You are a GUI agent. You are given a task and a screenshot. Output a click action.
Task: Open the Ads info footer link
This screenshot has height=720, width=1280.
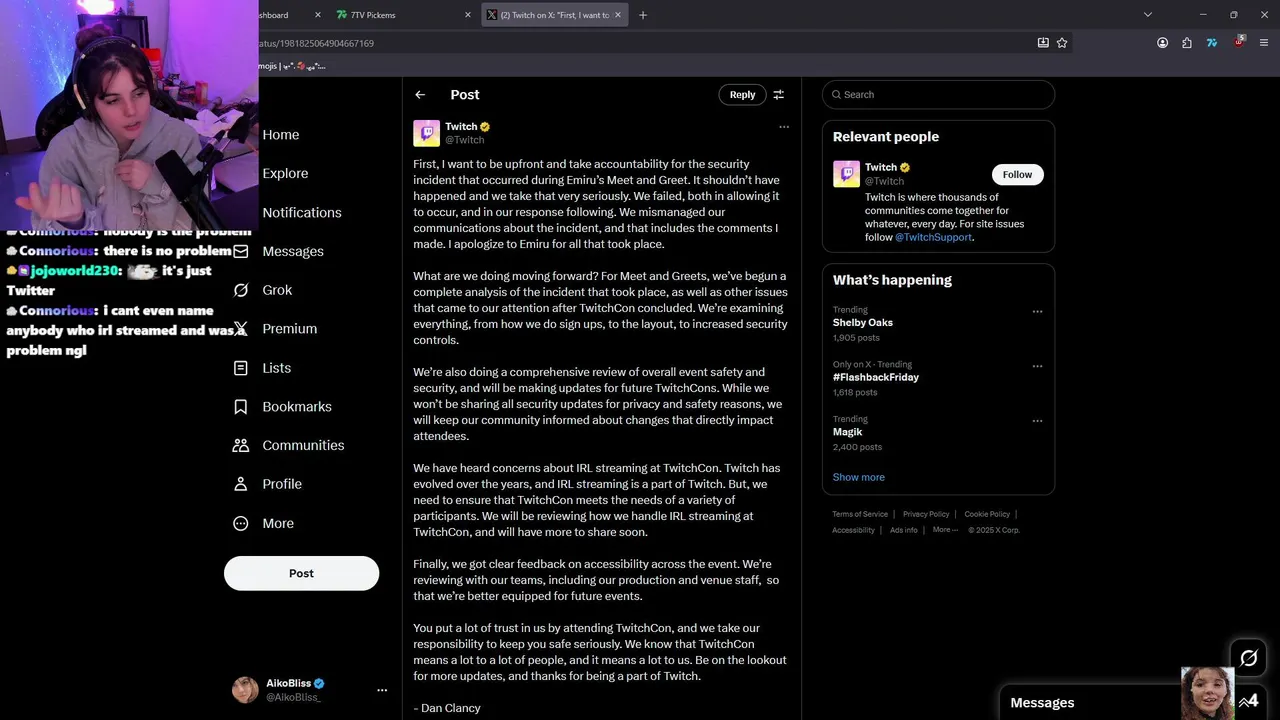click(903, 530)
